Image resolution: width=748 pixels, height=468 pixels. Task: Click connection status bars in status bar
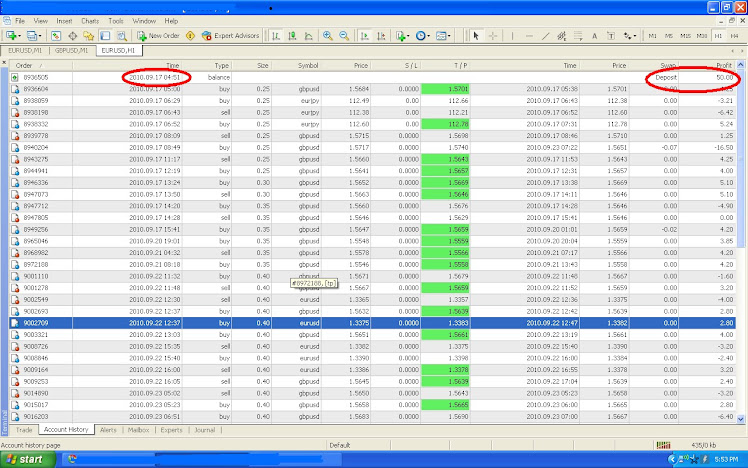663,445
